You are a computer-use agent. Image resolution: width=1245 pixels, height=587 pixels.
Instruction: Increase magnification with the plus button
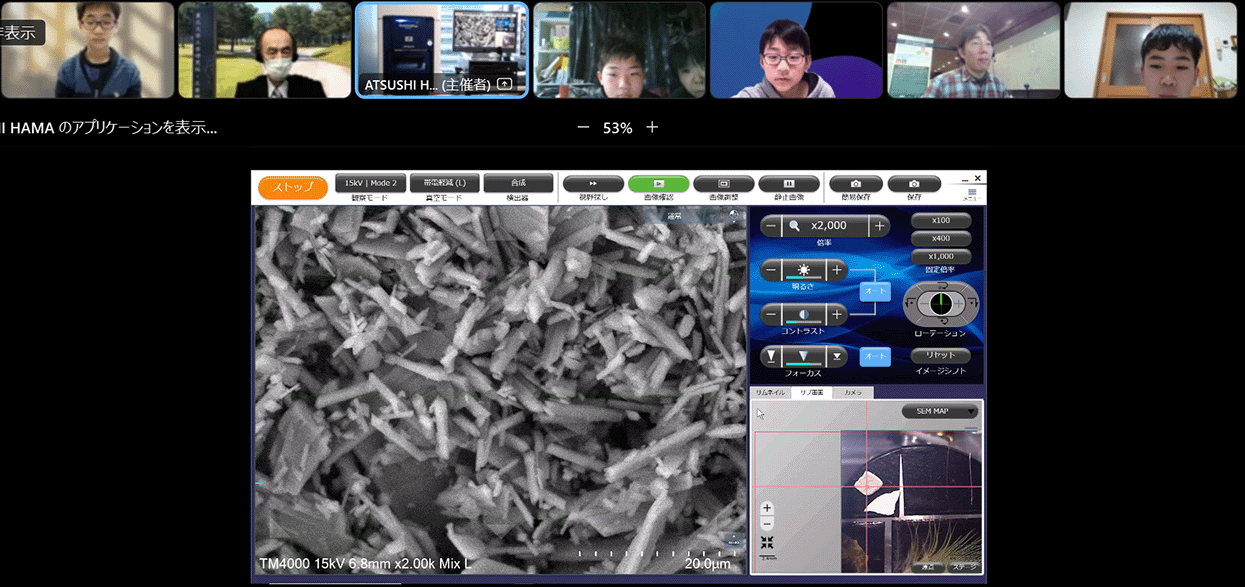click(879, 226)
